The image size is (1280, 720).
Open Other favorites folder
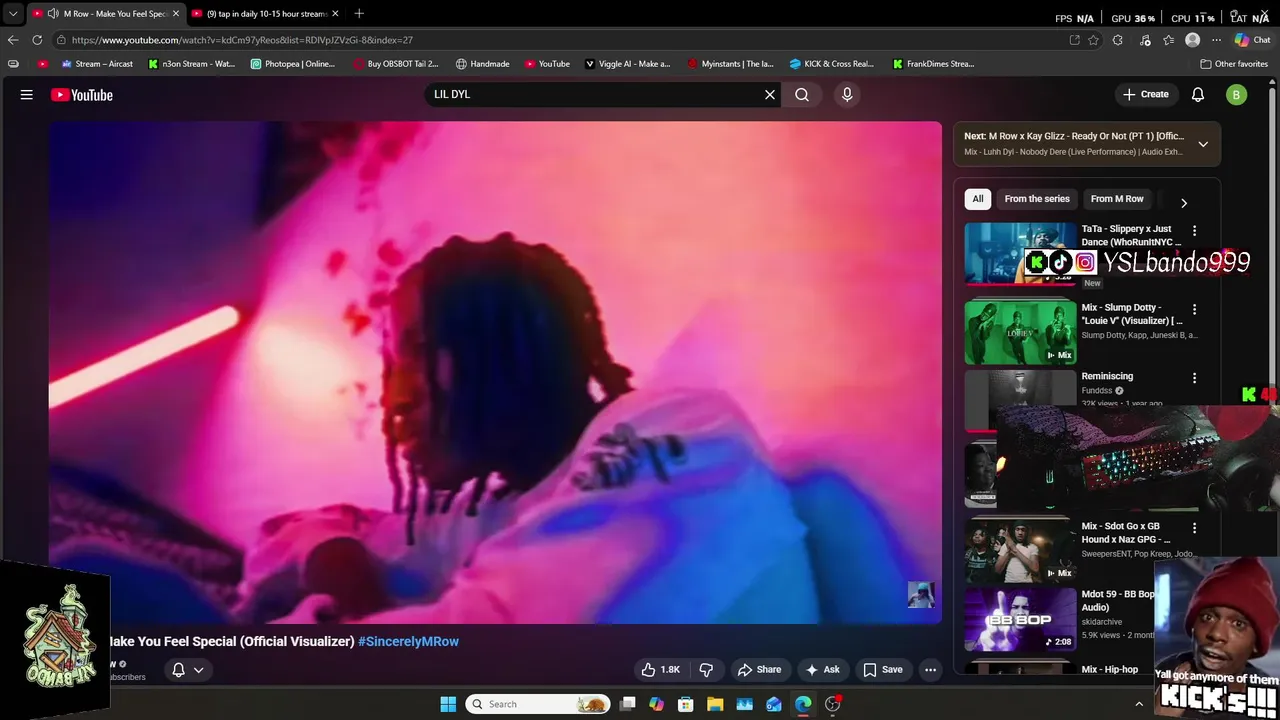coord(1234,64)
